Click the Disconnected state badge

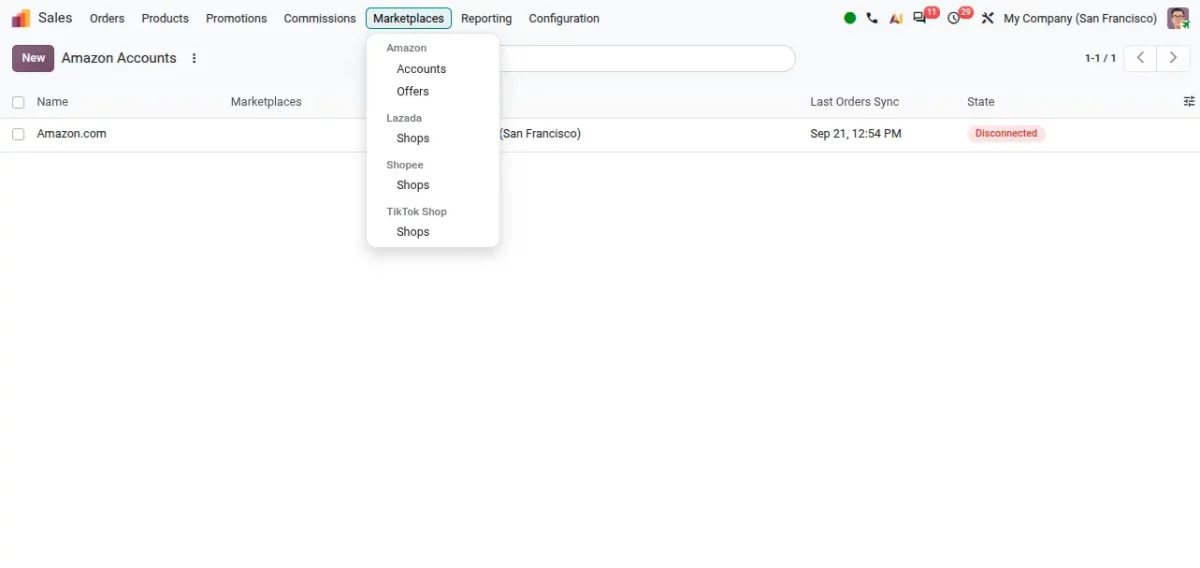point(1006,134)
